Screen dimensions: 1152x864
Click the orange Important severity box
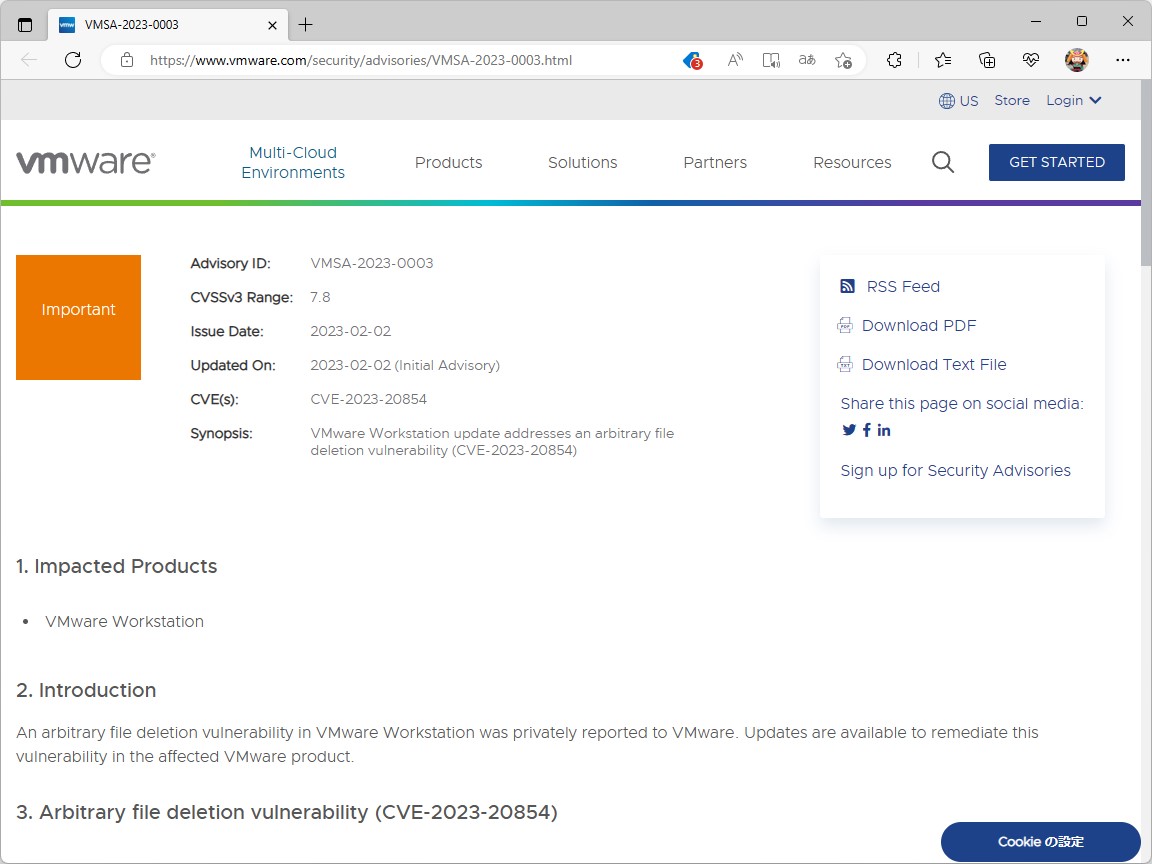[78, 317]
